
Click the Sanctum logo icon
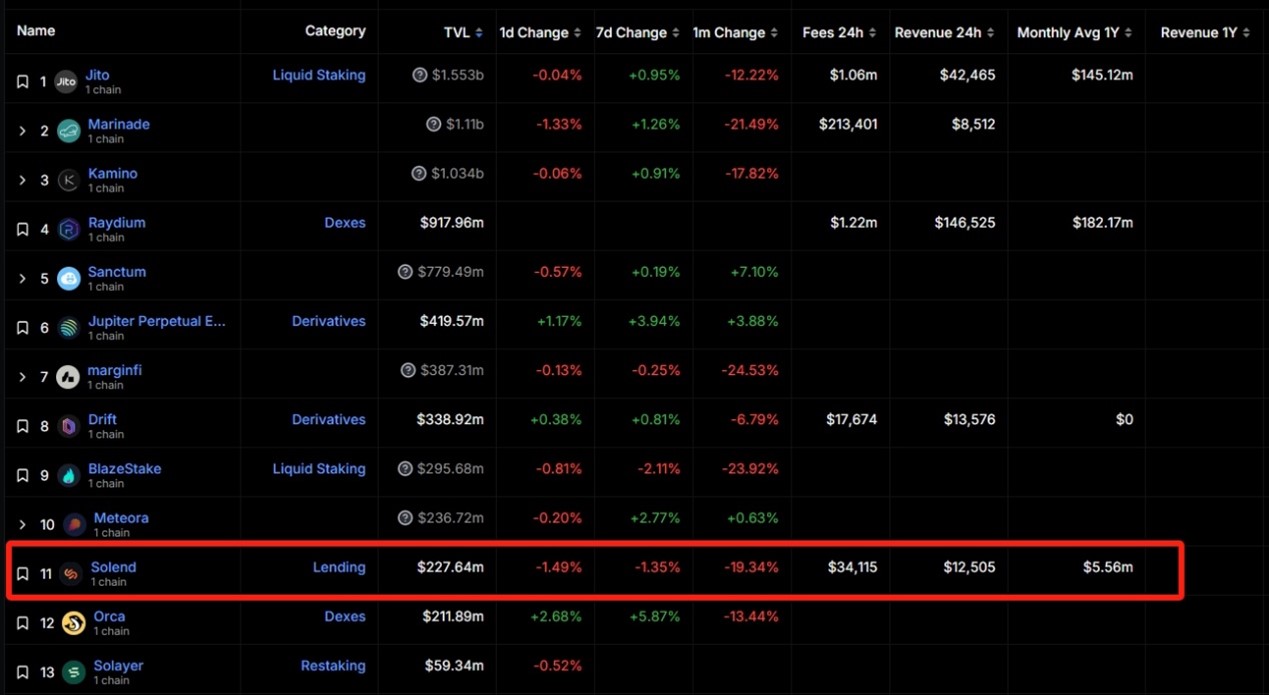[68, 279]
